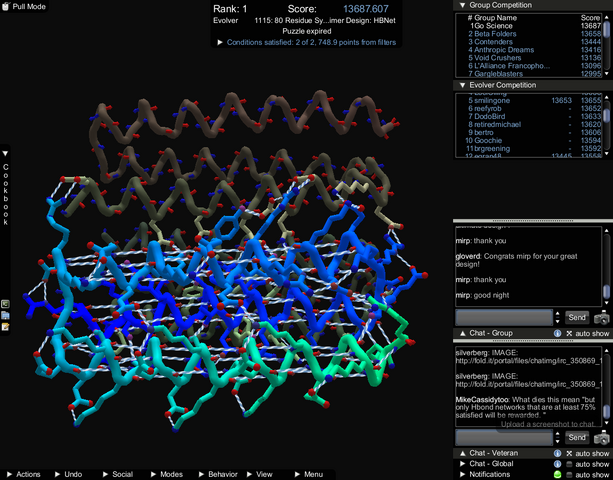Select the Contenders group row

point(529,42)
